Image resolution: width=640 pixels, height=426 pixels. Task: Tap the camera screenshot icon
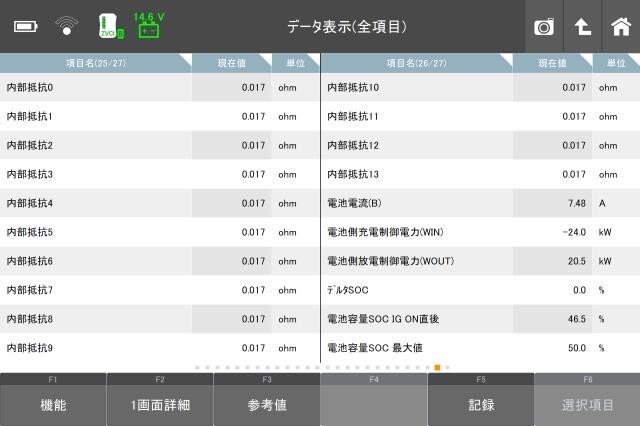click(544, 27)
